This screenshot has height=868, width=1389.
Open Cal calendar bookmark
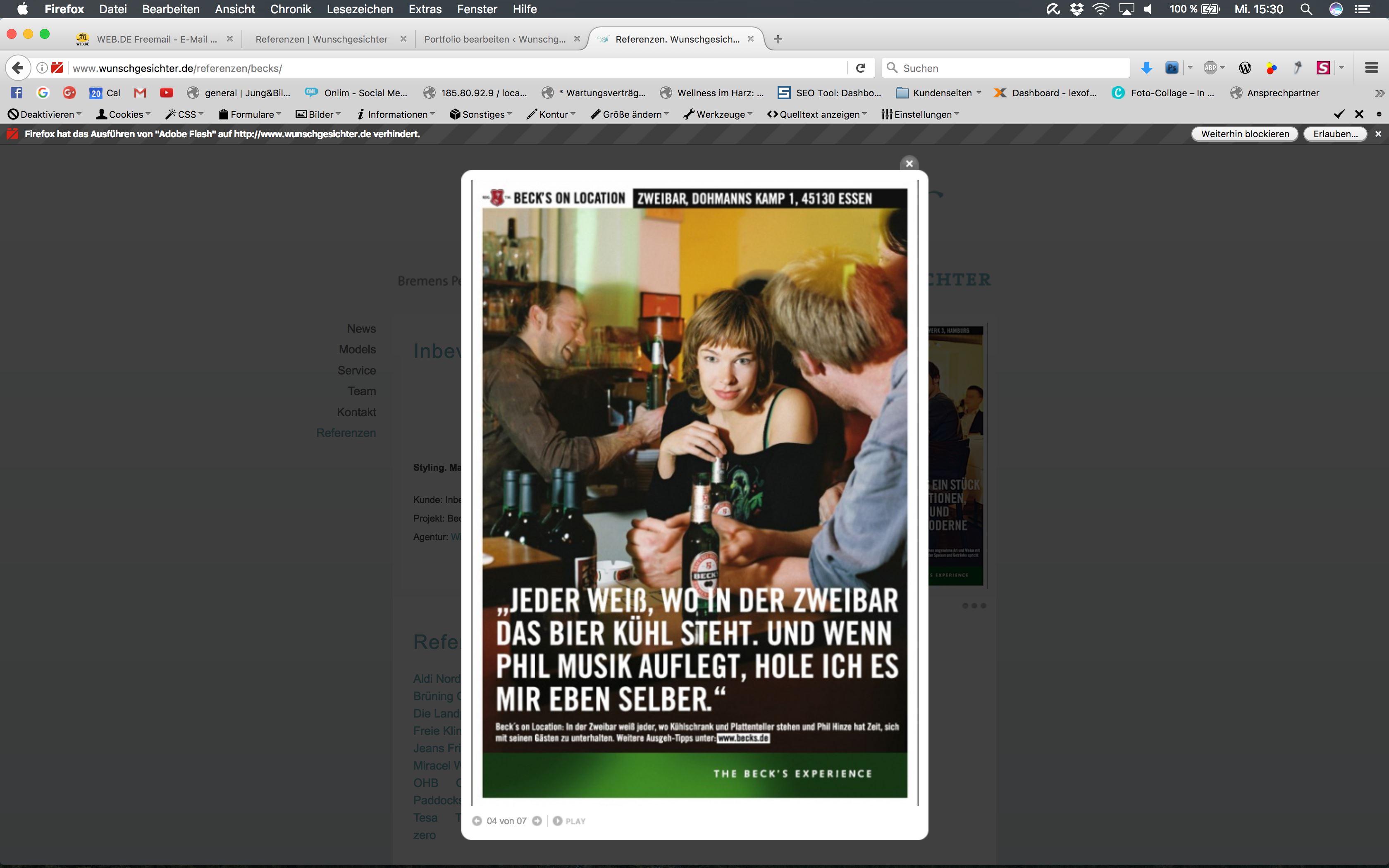click(105, 93)
